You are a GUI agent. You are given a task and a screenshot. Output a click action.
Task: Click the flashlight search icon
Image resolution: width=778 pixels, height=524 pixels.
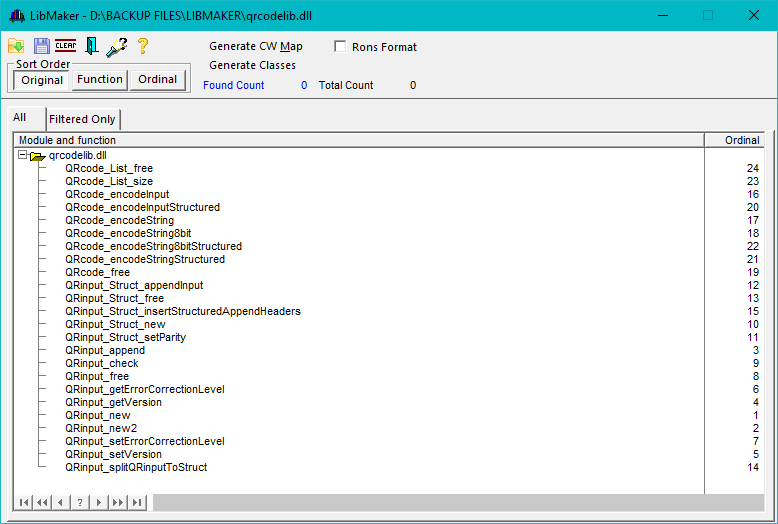(x=117, y=46)
